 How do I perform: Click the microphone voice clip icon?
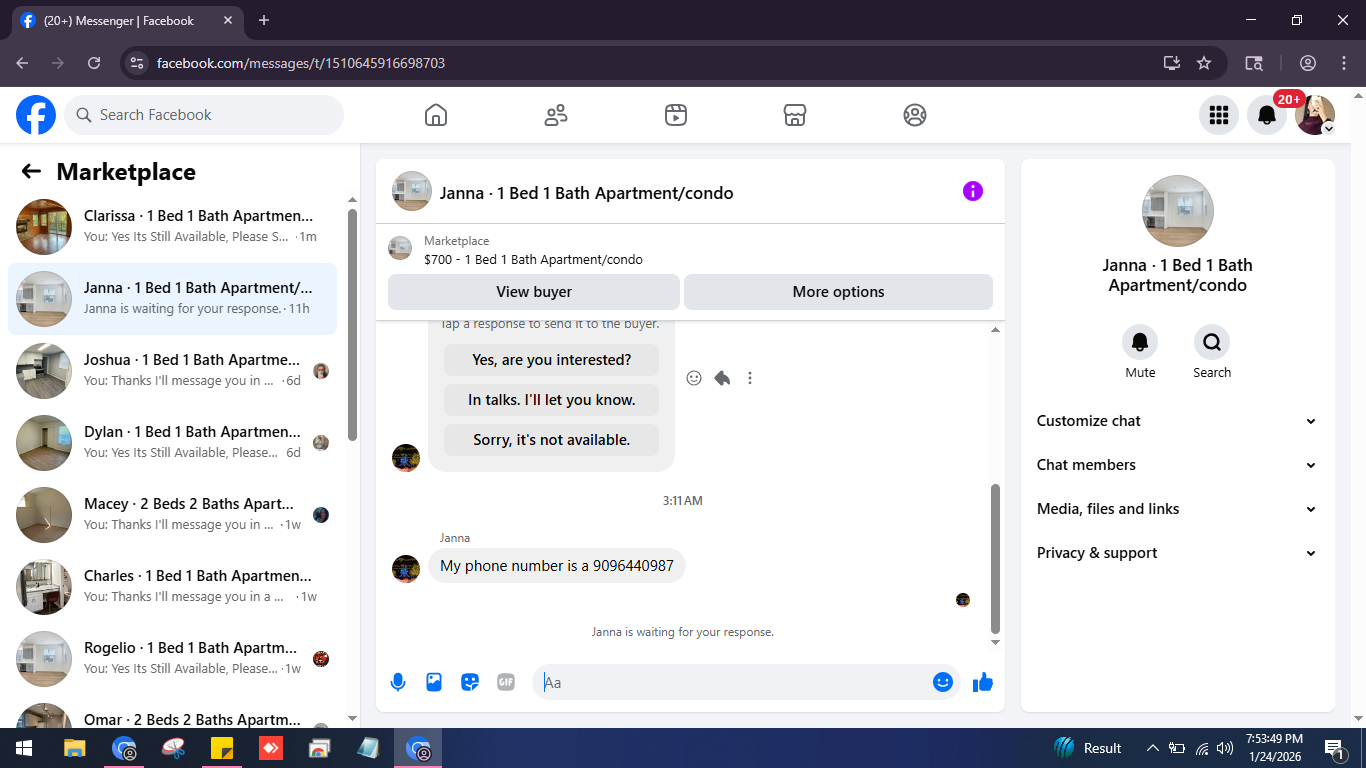pos(398,682)
